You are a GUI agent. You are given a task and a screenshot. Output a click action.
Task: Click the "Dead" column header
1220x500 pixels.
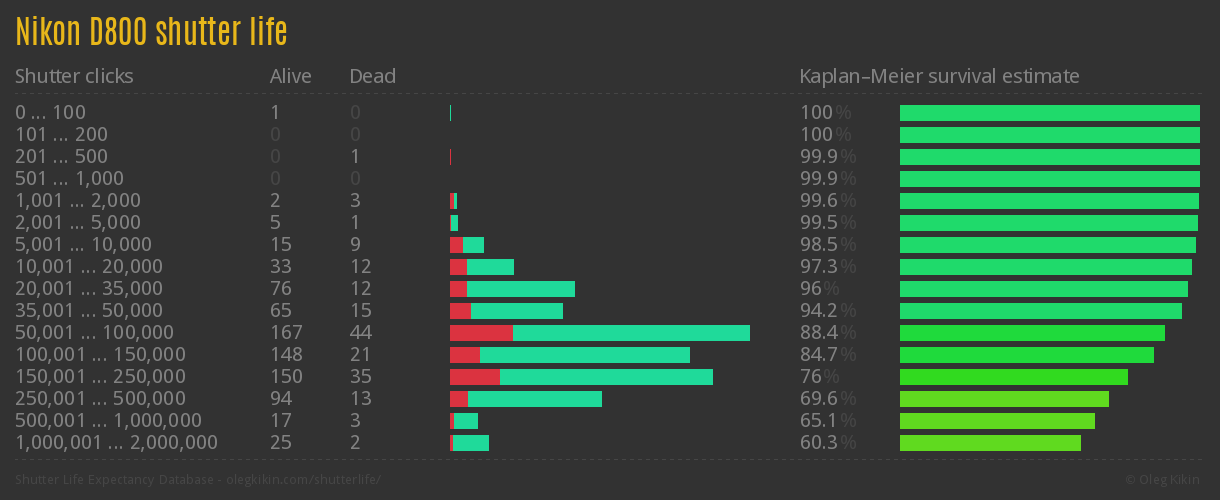tap(372, 76)
